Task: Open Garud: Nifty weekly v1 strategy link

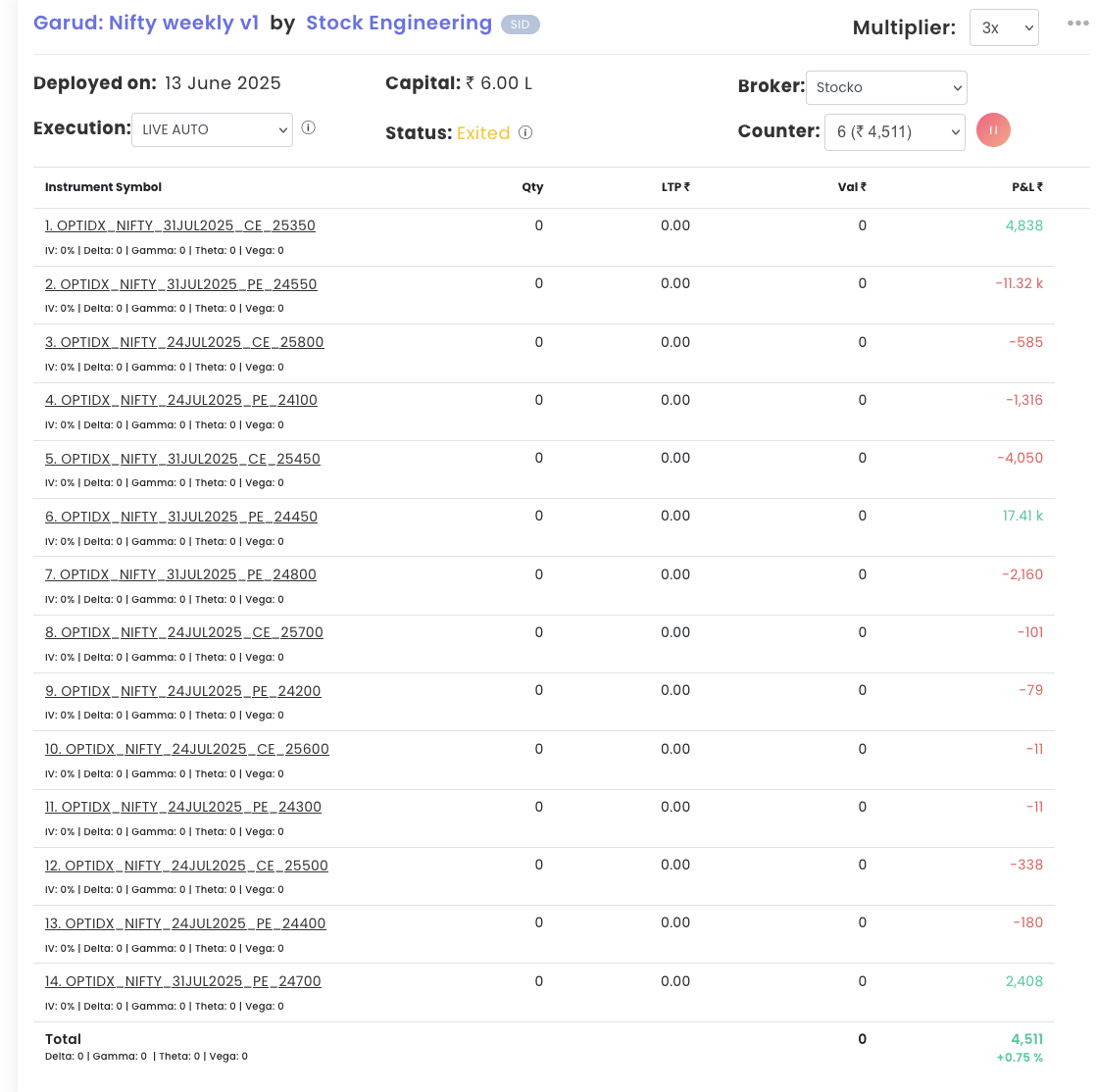Action: [146, 24]
